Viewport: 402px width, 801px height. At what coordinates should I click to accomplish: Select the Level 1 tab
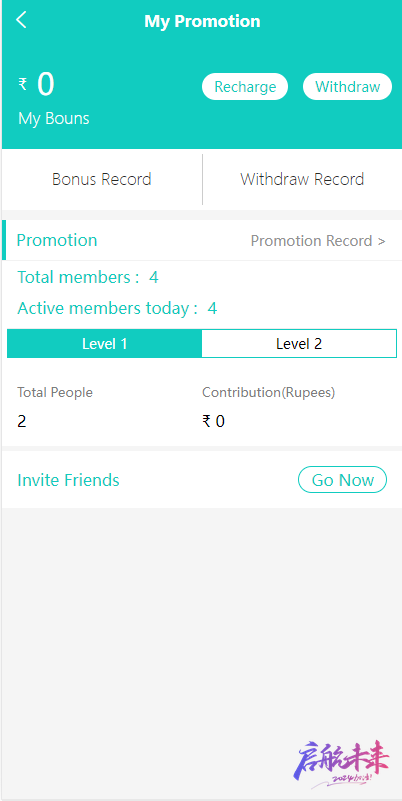[105, 344]
